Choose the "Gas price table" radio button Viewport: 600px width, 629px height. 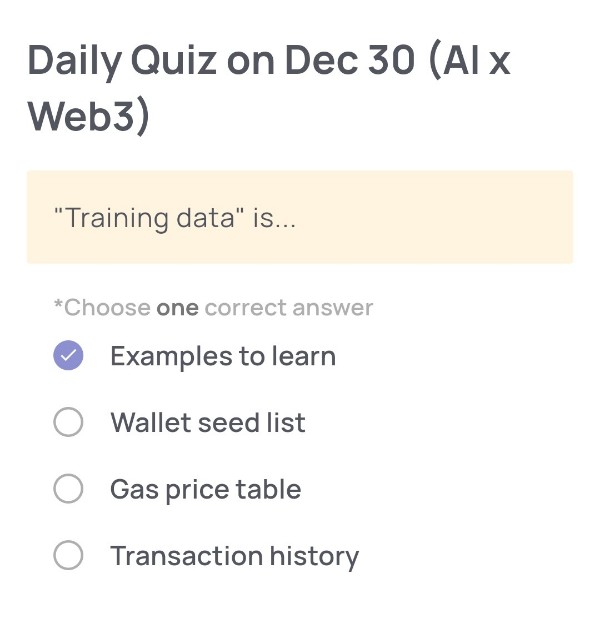point(68,489)
